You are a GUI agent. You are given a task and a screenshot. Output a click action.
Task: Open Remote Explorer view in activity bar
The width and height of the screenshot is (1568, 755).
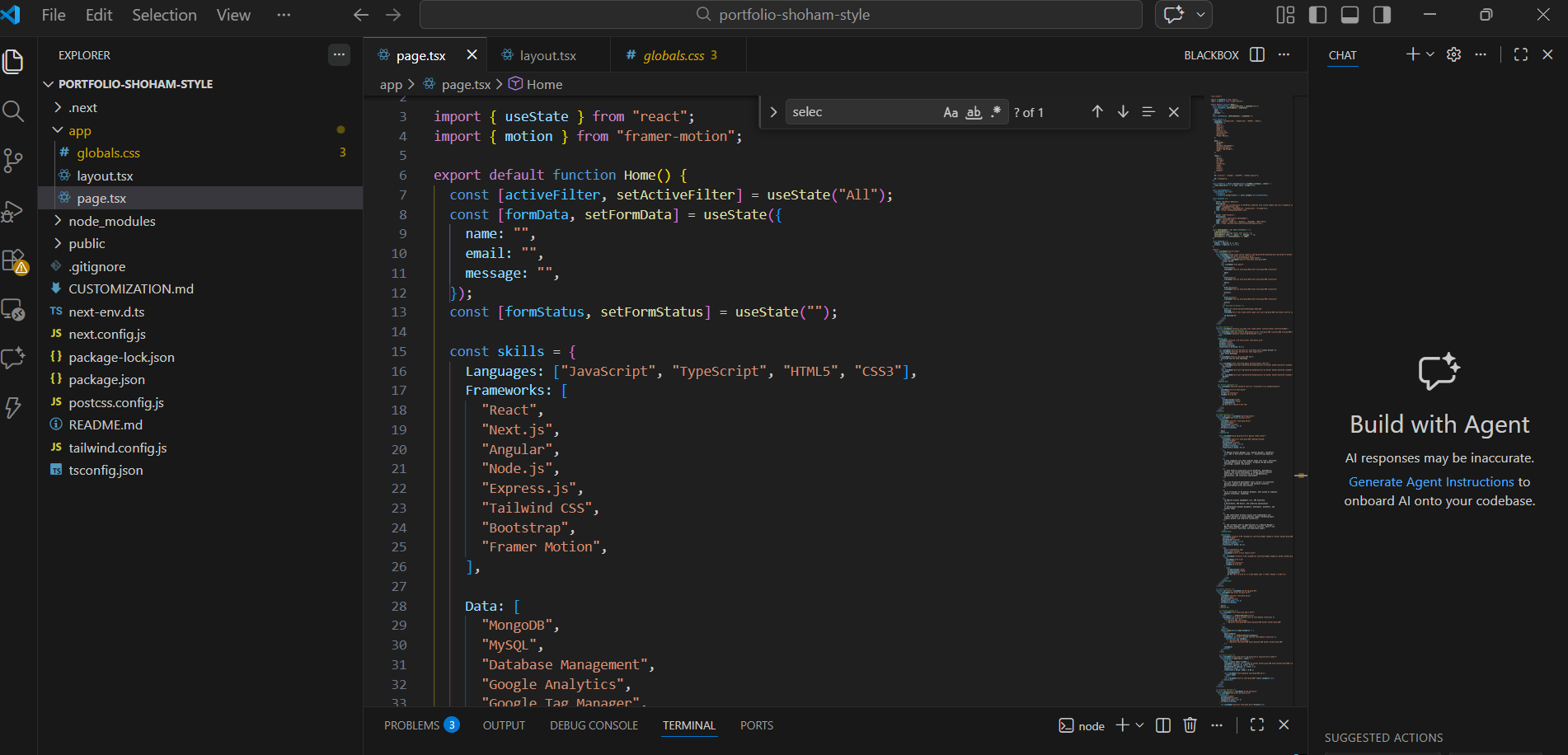13,310
